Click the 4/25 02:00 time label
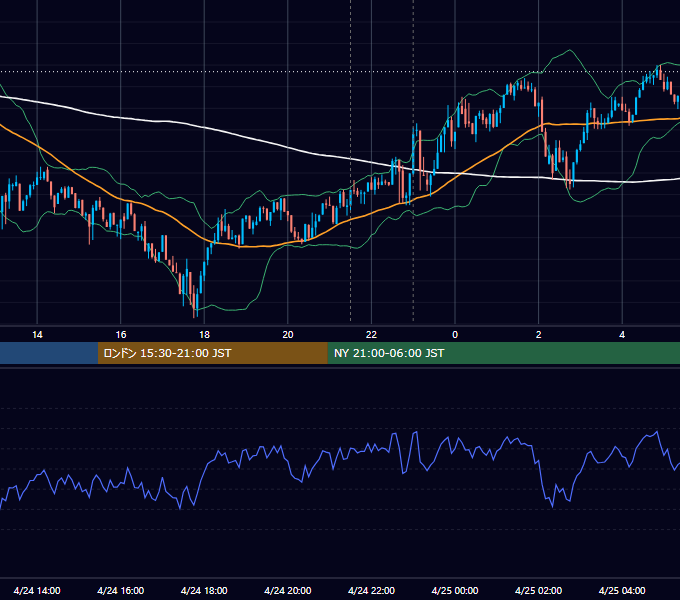 538,590
